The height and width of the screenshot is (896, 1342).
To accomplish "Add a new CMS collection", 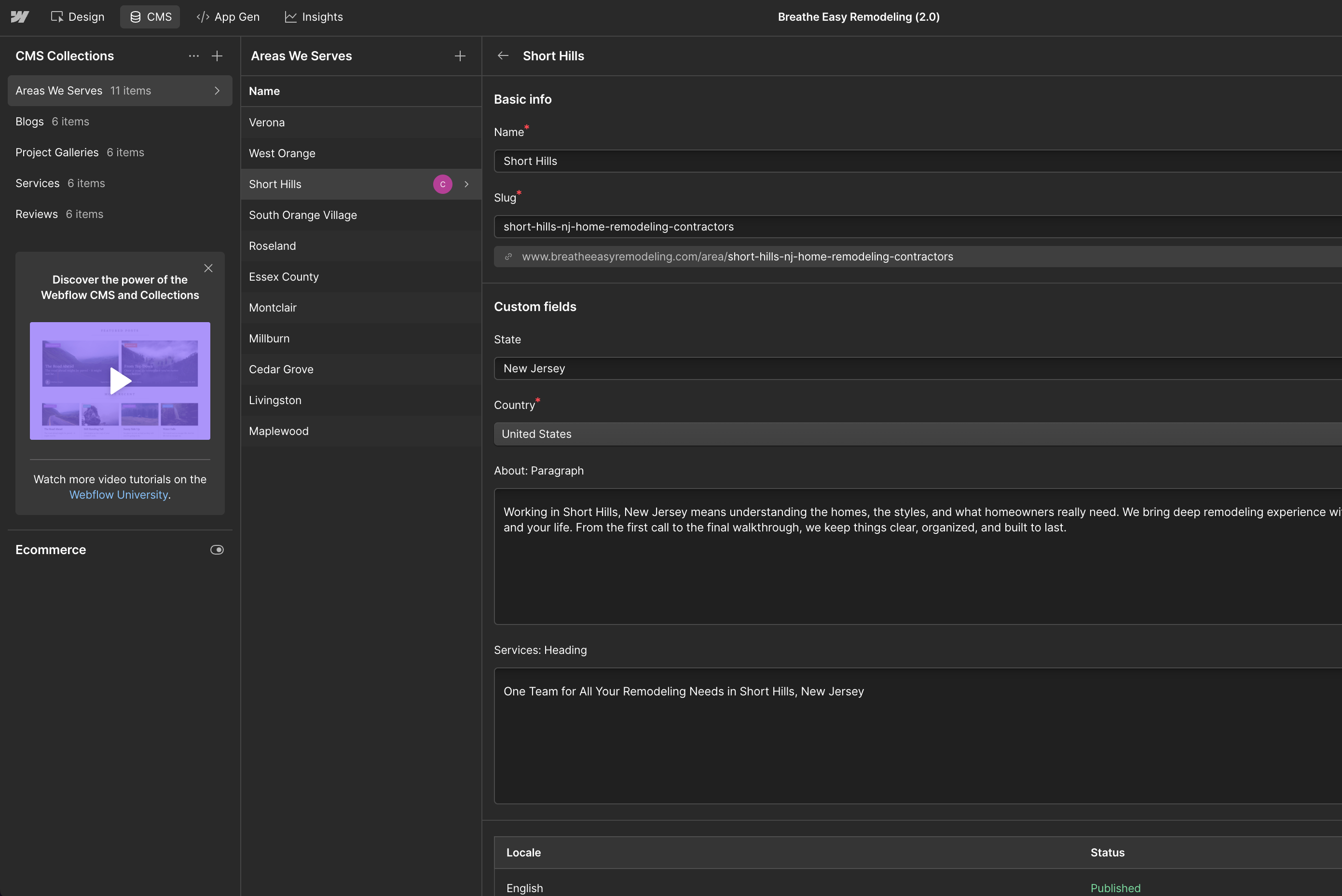I will [x=217, y=56].
